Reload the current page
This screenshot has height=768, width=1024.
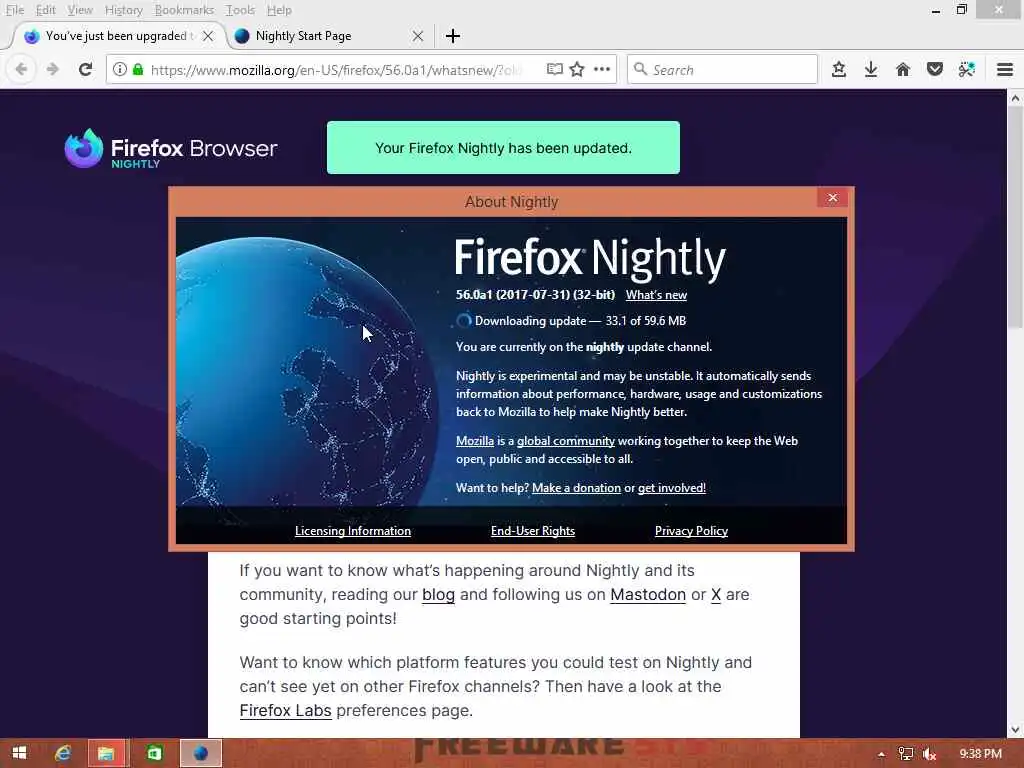[86, 69]
